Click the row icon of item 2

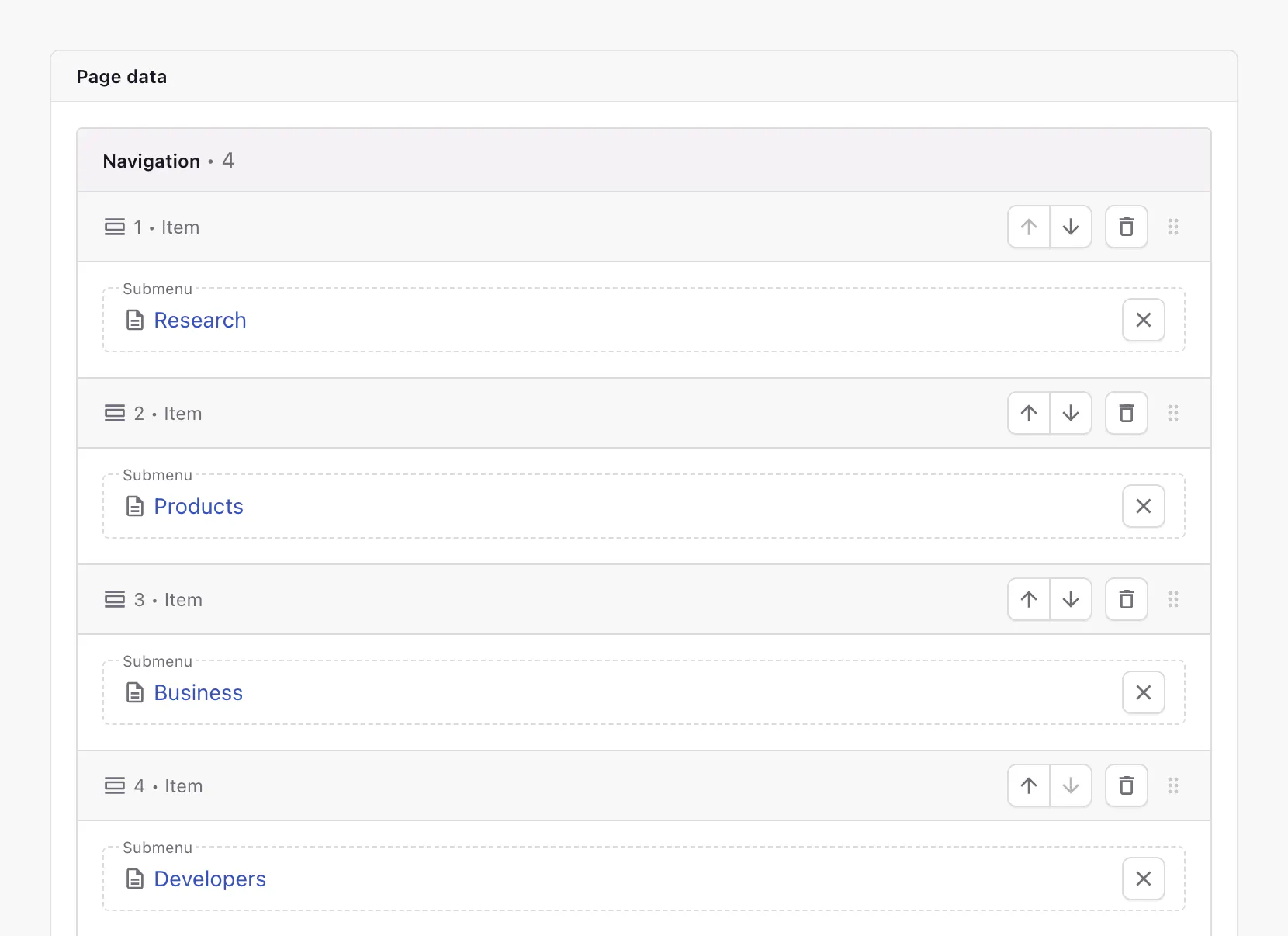click(115, 413)
